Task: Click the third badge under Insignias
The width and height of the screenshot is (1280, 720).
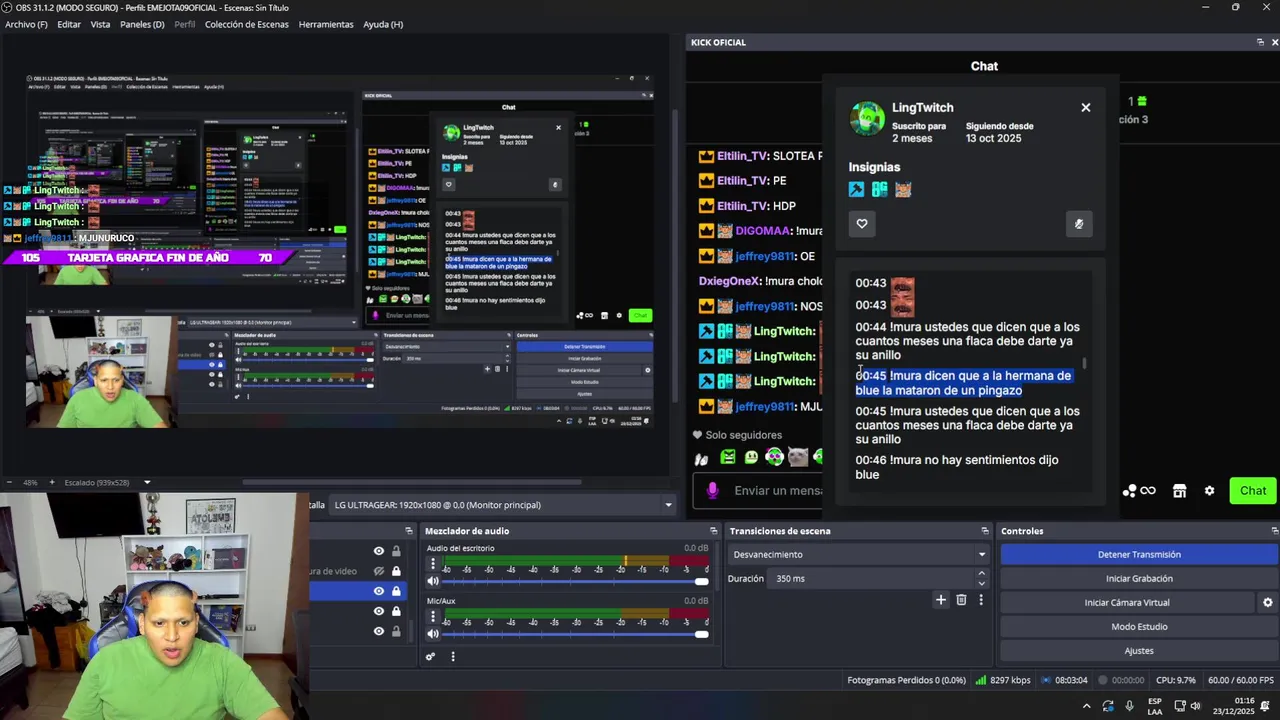Action: point(903,189)
